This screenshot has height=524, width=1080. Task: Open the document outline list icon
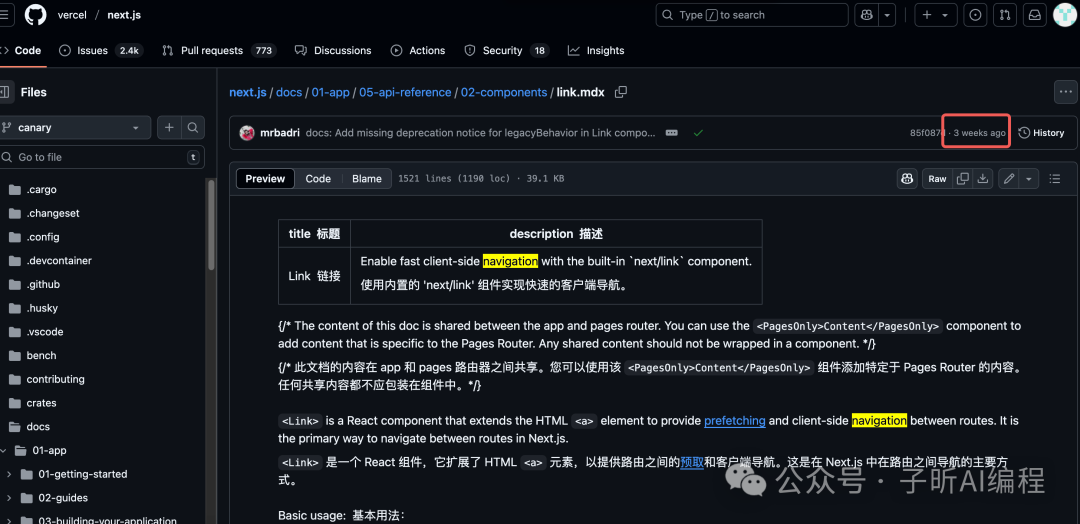click(1055, 178)
